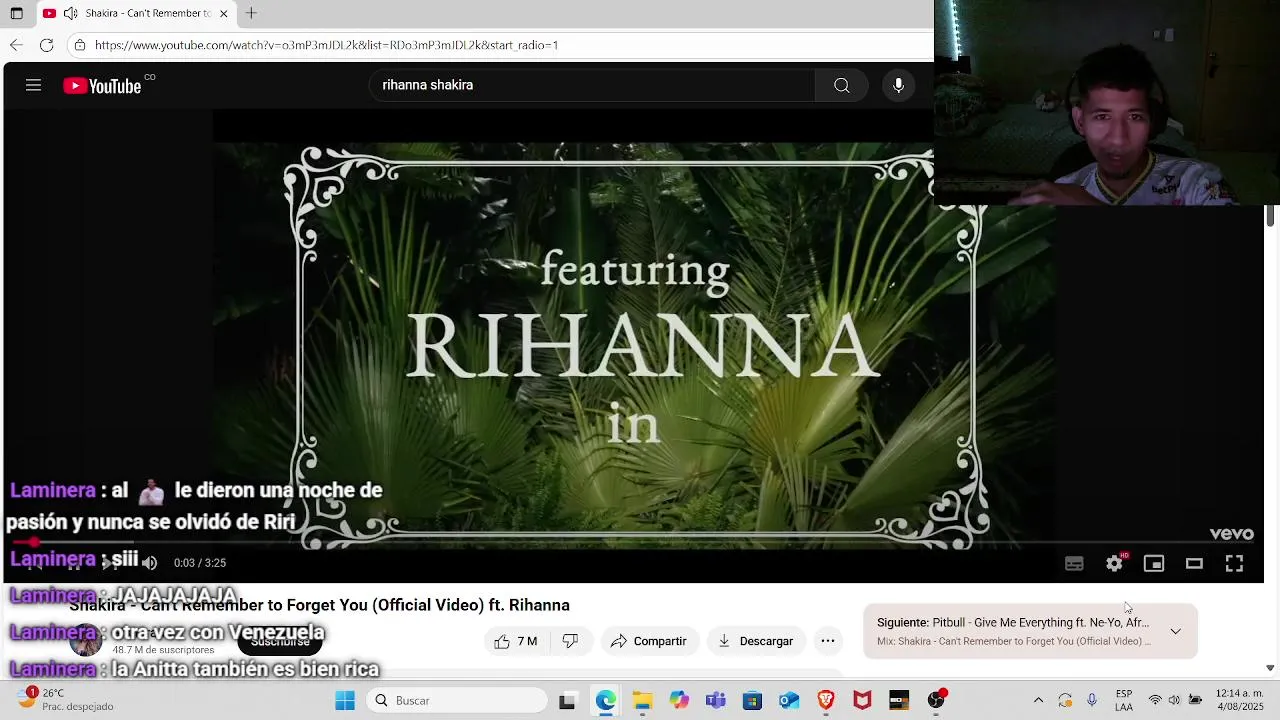Click the search magnifier button

point(842,86)
